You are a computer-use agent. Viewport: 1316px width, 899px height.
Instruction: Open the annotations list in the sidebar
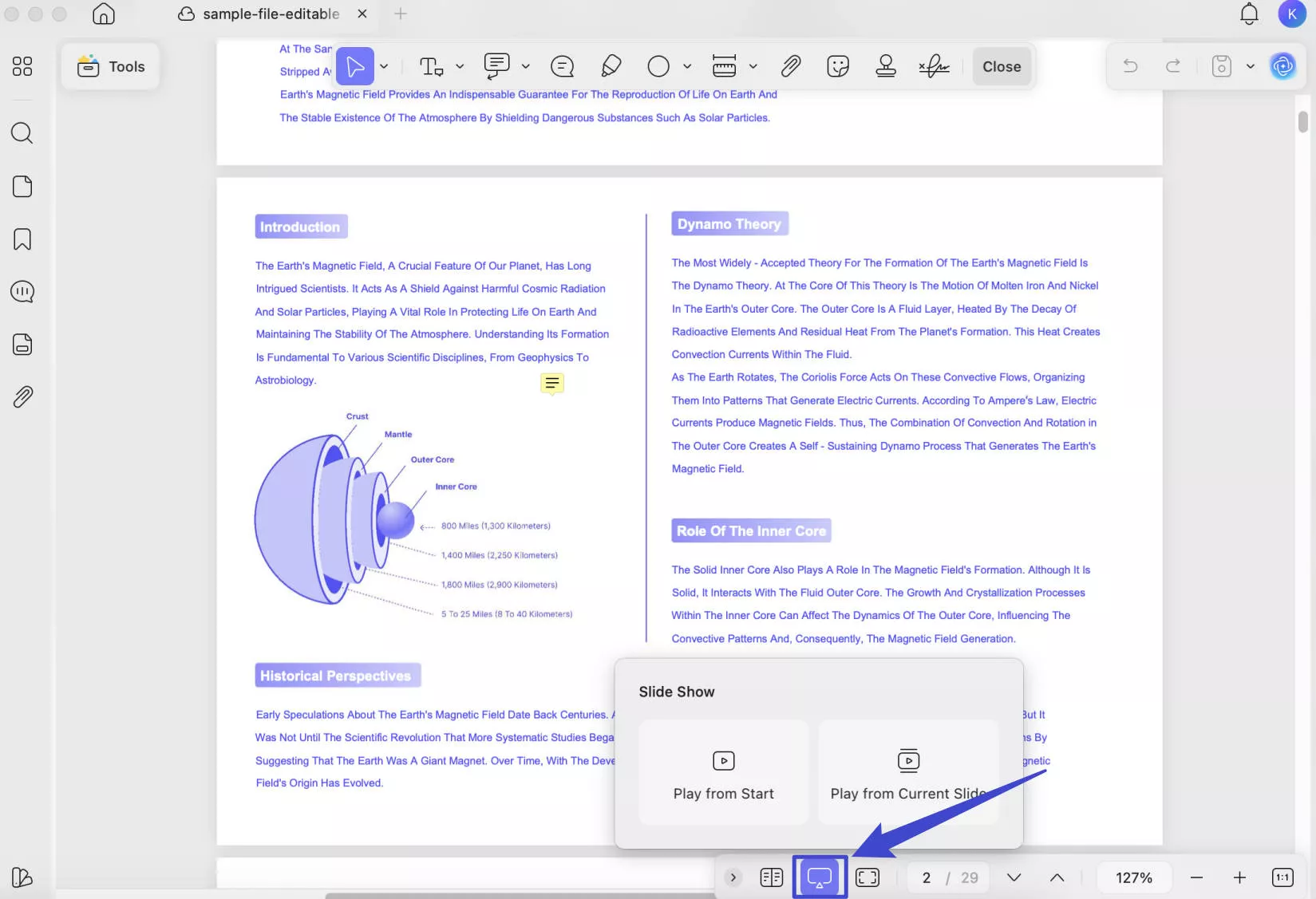[x=22, y=291]
